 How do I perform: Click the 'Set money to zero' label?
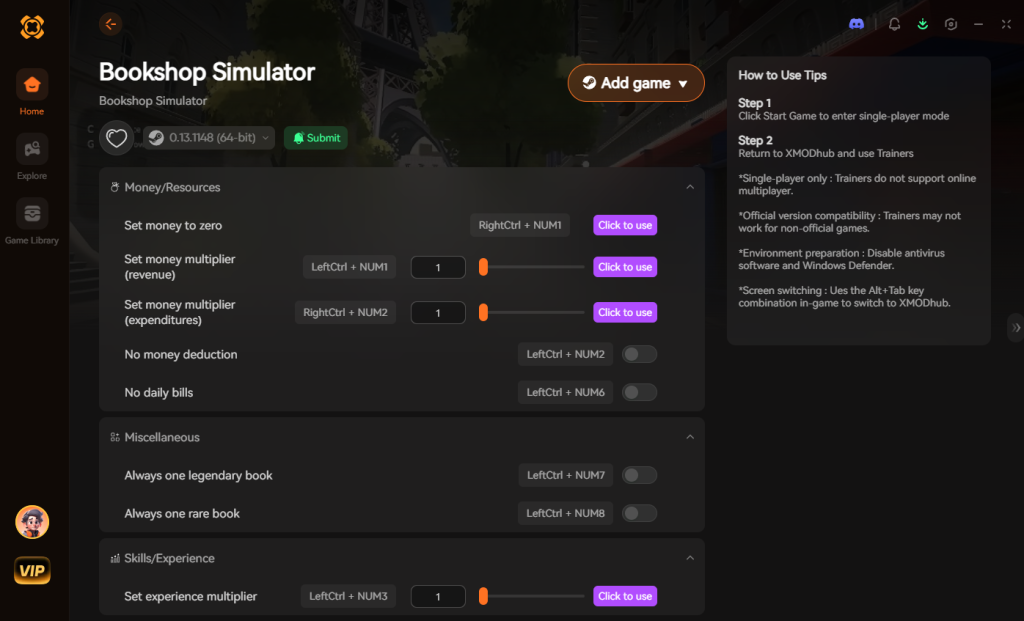[173, 225]
